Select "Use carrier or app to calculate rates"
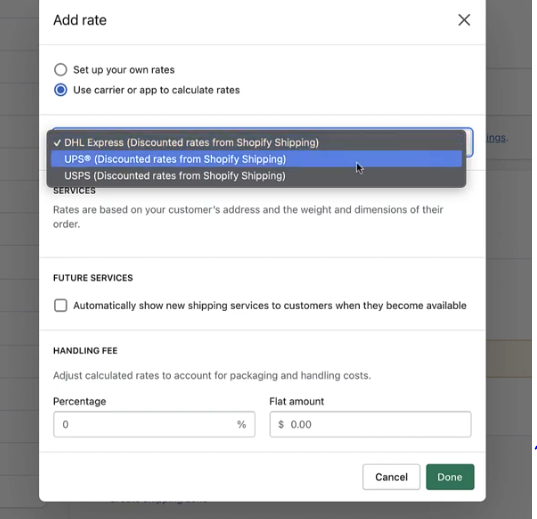 (x=61, y=90)
